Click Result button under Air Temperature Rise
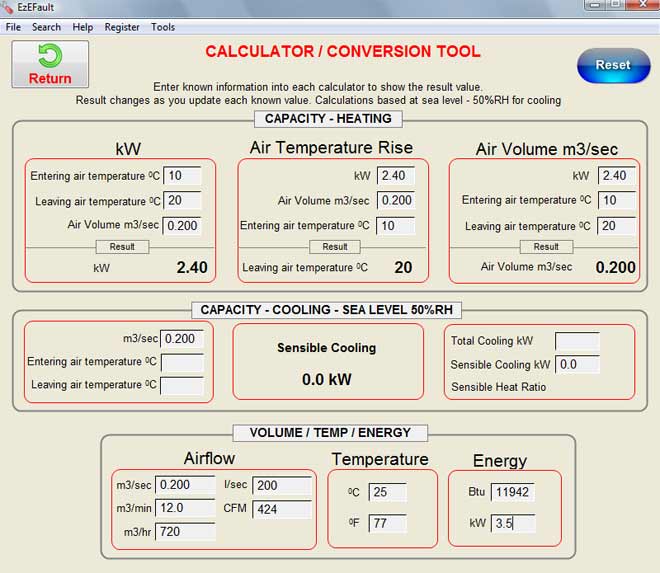660x573 pixels. click(x=335, y=246)
